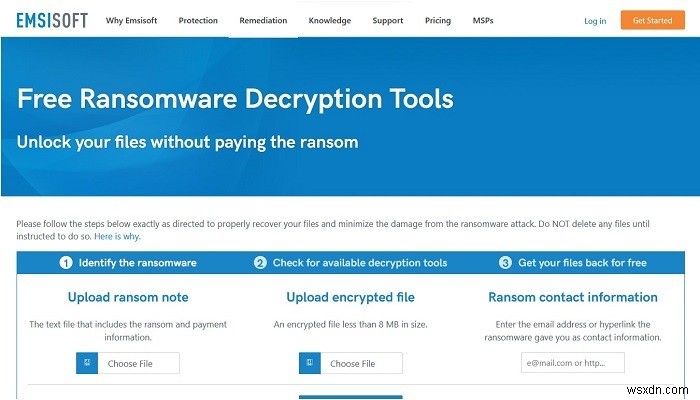Choose File for encrypted file upload

[x=351, y=363]
